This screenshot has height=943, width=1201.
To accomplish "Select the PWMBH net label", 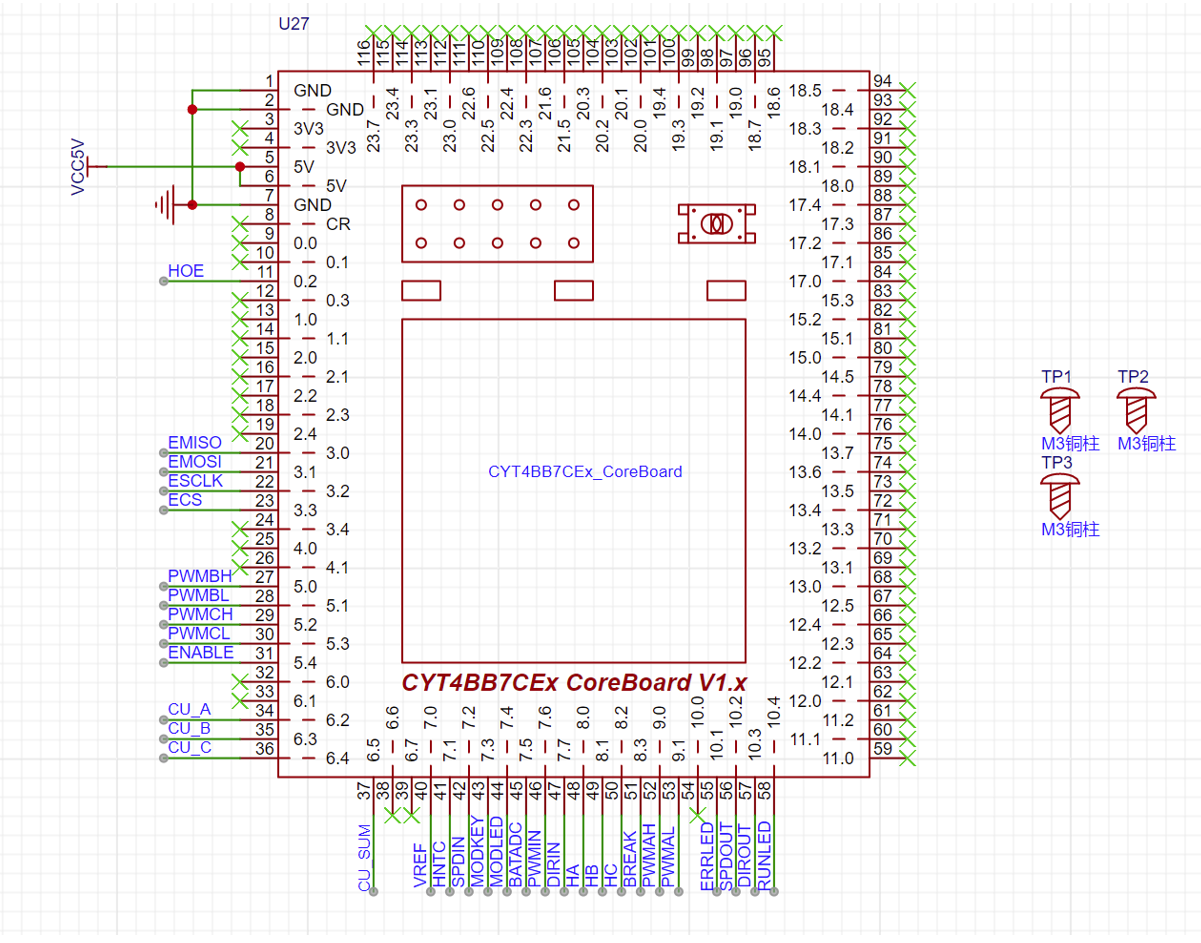I will [x=199, y=577].
